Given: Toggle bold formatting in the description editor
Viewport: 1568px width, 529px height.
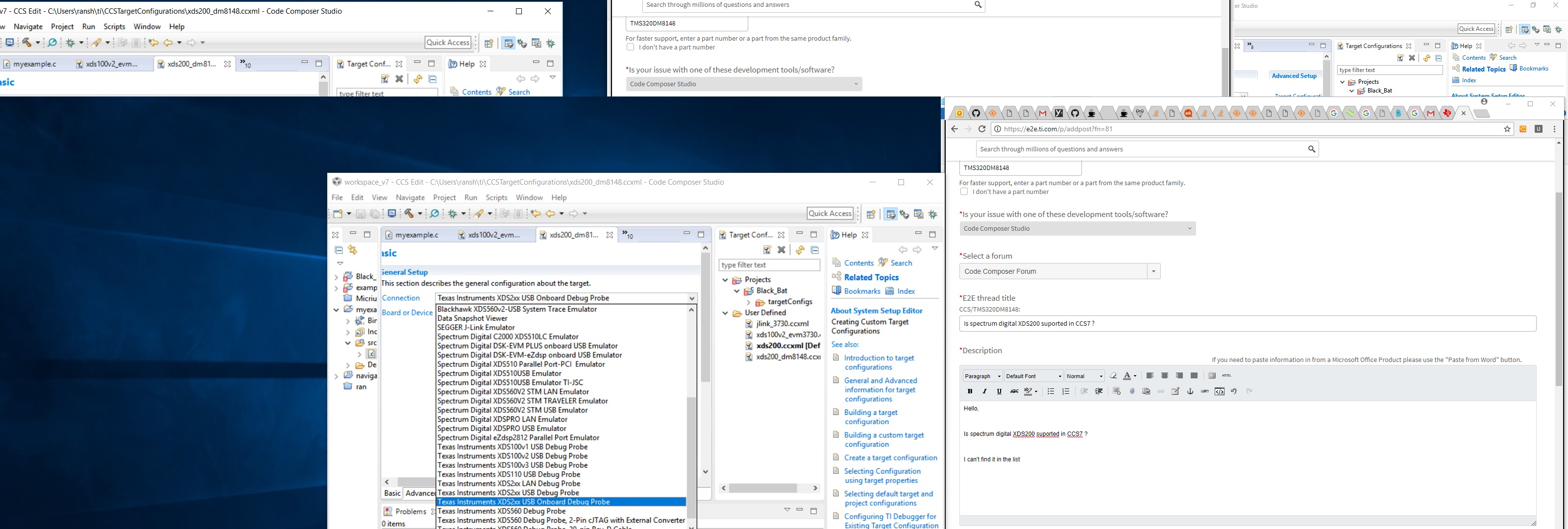Looking at the screenshot, I should (x=970, y=391).
